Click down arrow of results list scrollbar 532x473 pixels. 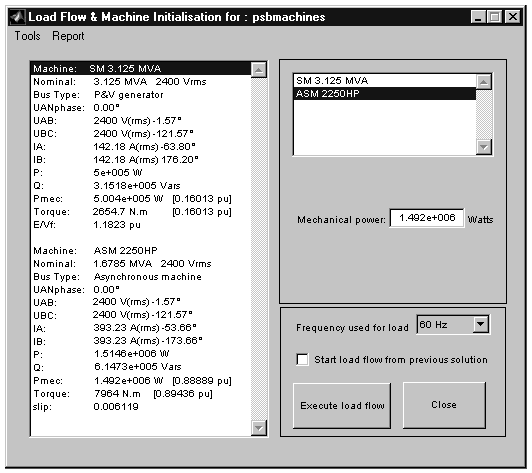(x=259, y=428)
